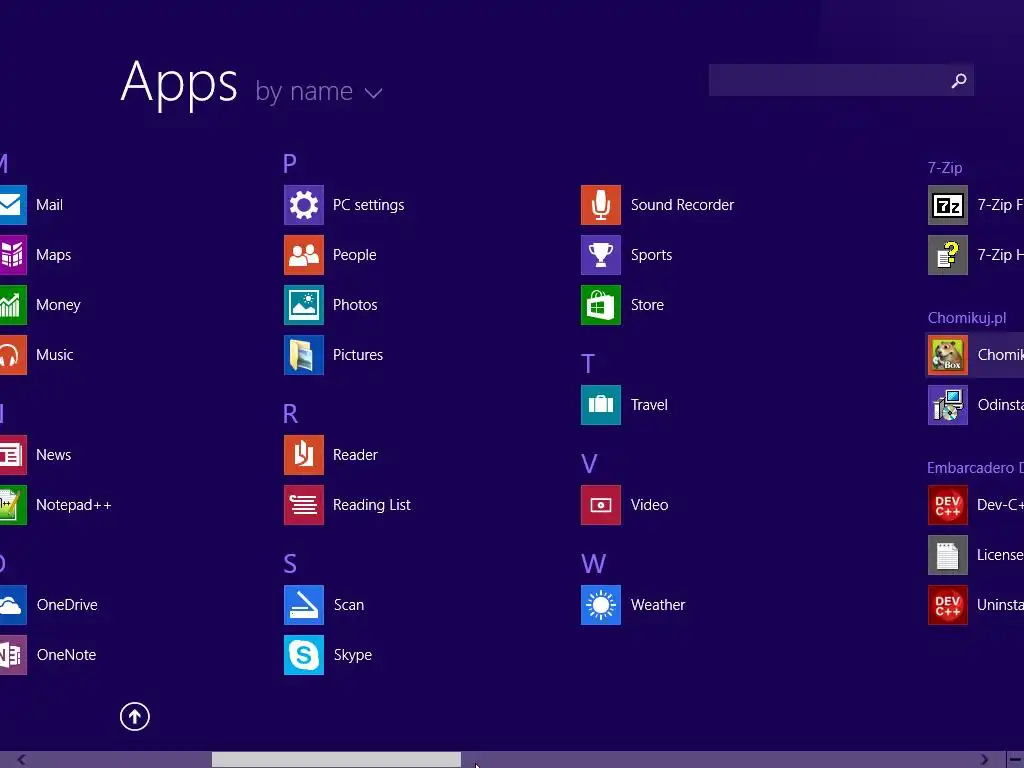Click the 'Travel' label
This screenshot has height=768, width=1024.
pyautogui.click(x=649, y=405)
